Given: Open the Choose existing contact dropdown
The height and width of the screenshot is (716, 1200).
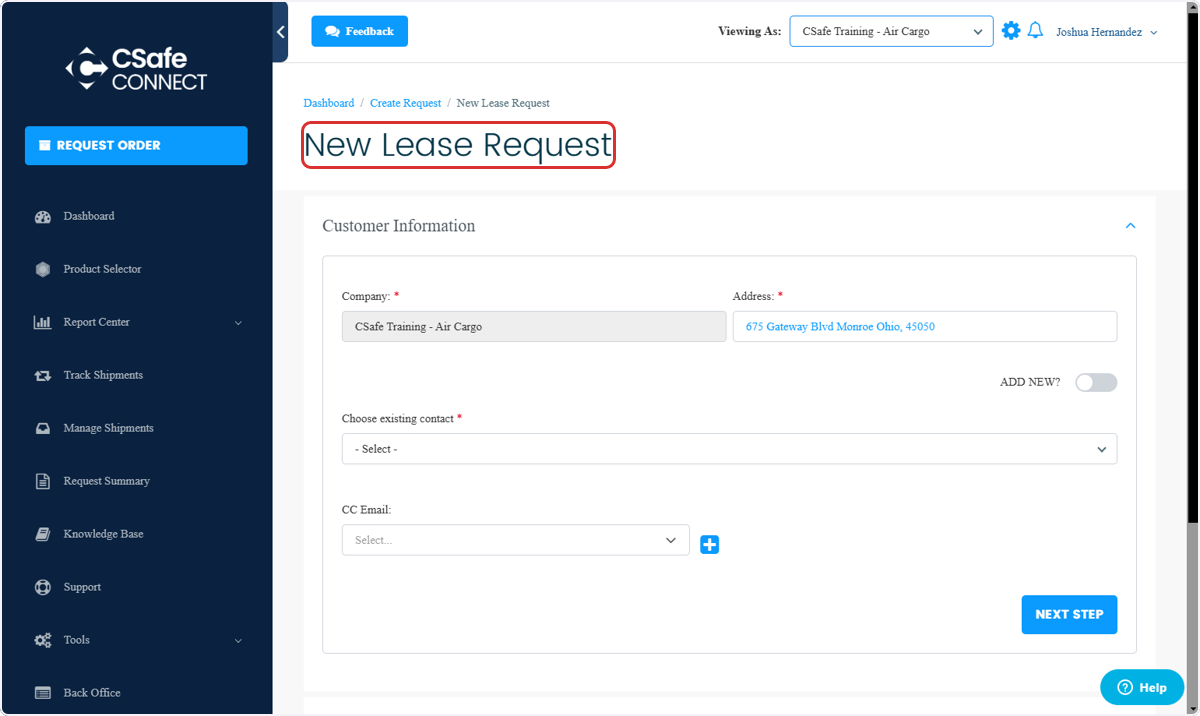Looking at the screenshot, I should [x=729, y=449].
